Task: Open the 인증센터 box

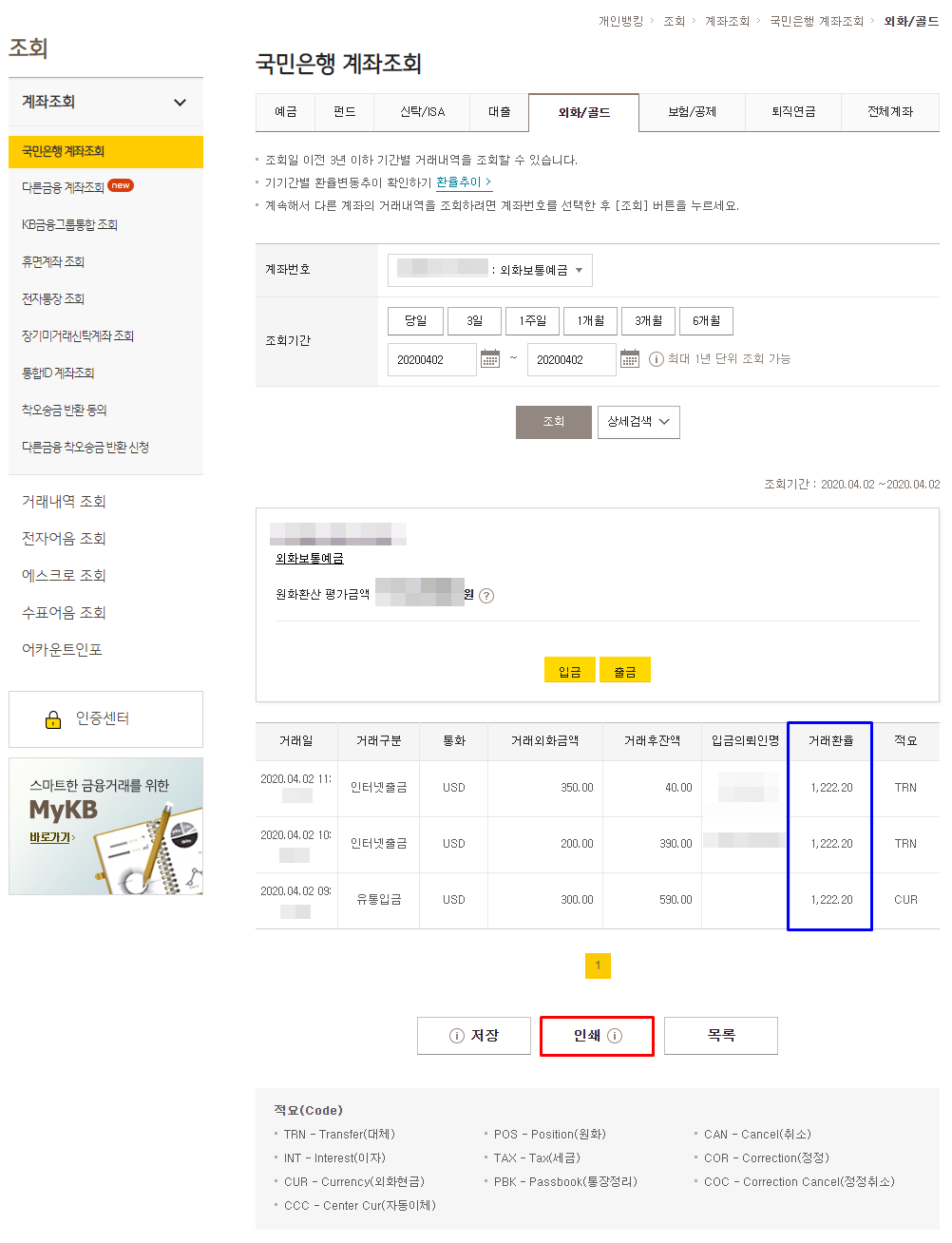Action: (x=105, y=719)
